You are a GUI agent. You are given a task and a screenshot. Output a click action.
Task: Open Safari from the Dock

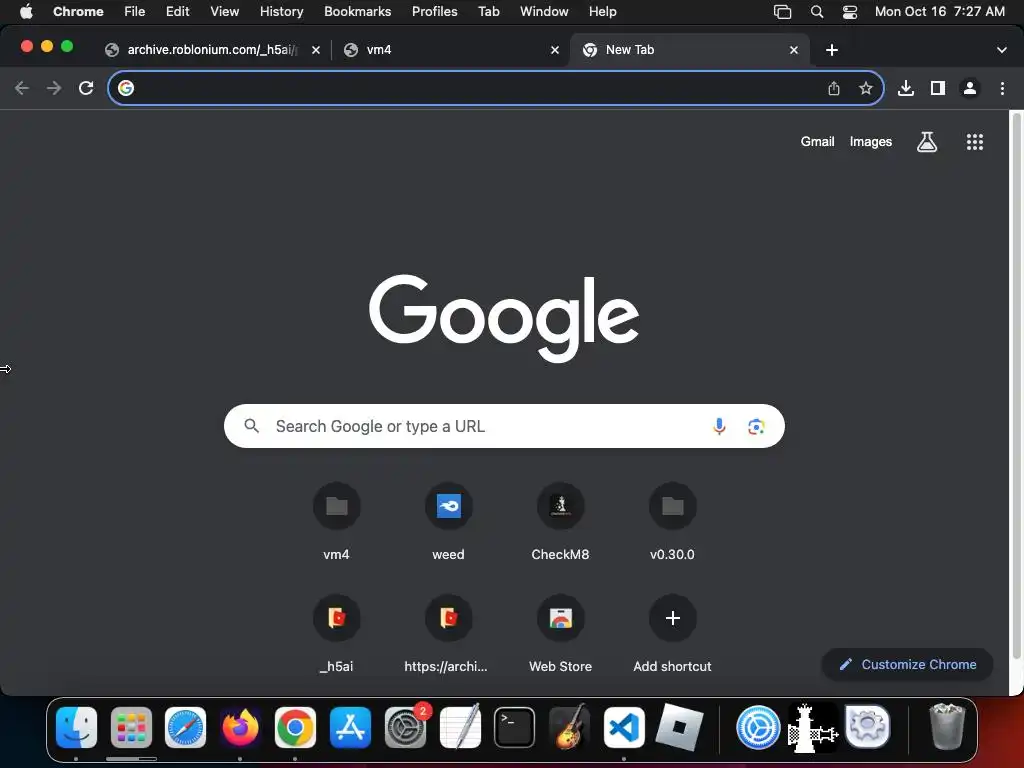[185, 727]
